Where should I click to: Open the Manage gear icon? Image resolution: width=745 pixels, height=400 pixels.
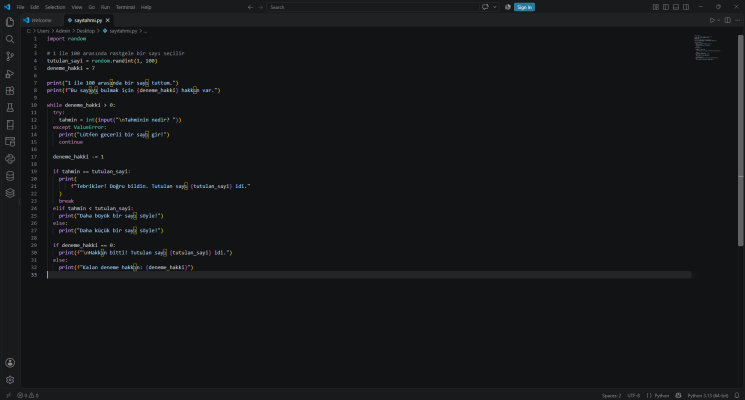10,380
